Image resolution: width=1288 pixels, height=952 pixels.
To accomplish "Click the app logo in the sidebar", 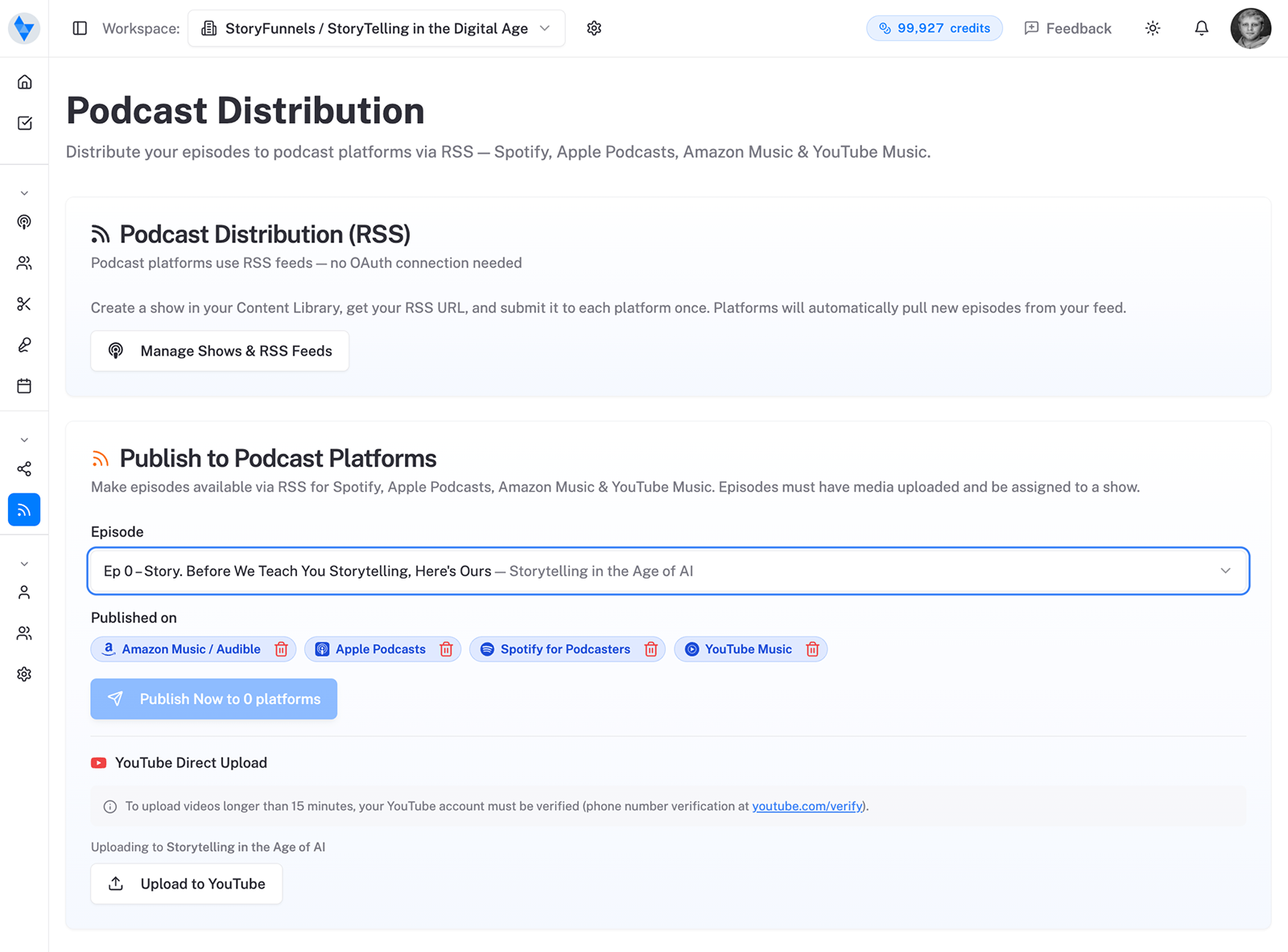I will coord(24,28).
